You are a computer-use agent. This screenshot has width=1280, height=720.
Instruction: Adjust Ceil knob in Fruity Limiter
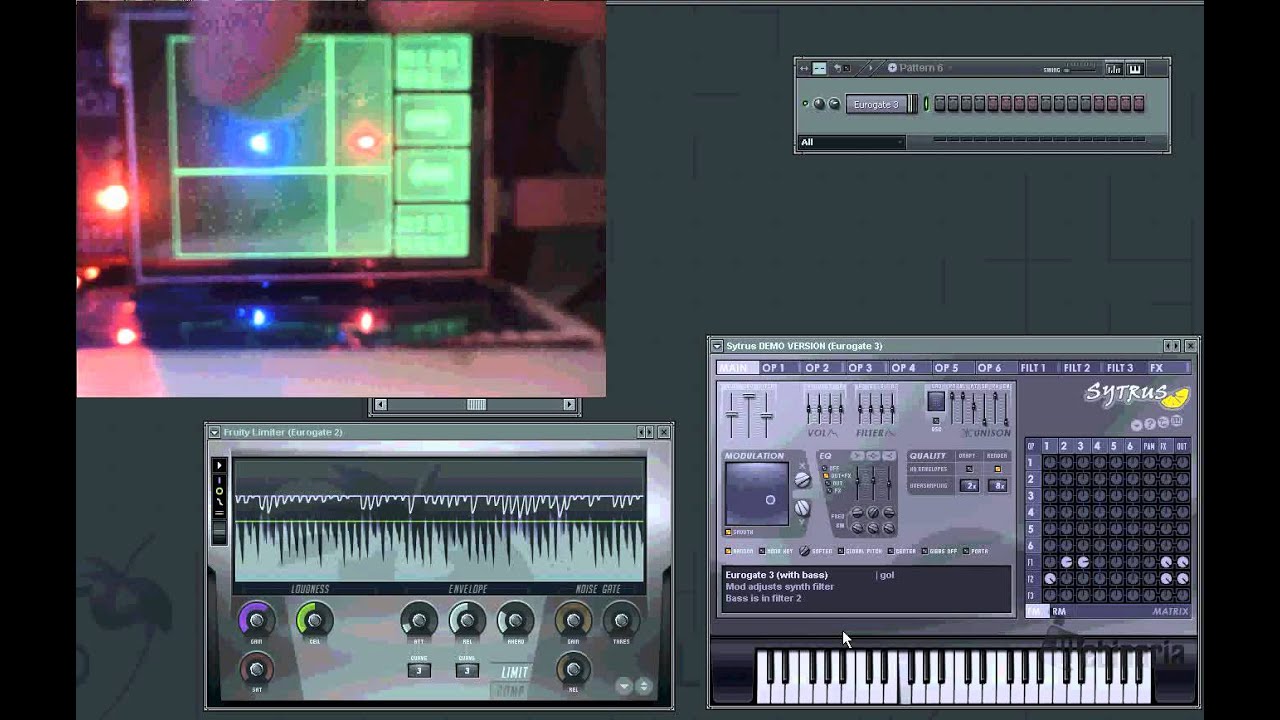315,620
